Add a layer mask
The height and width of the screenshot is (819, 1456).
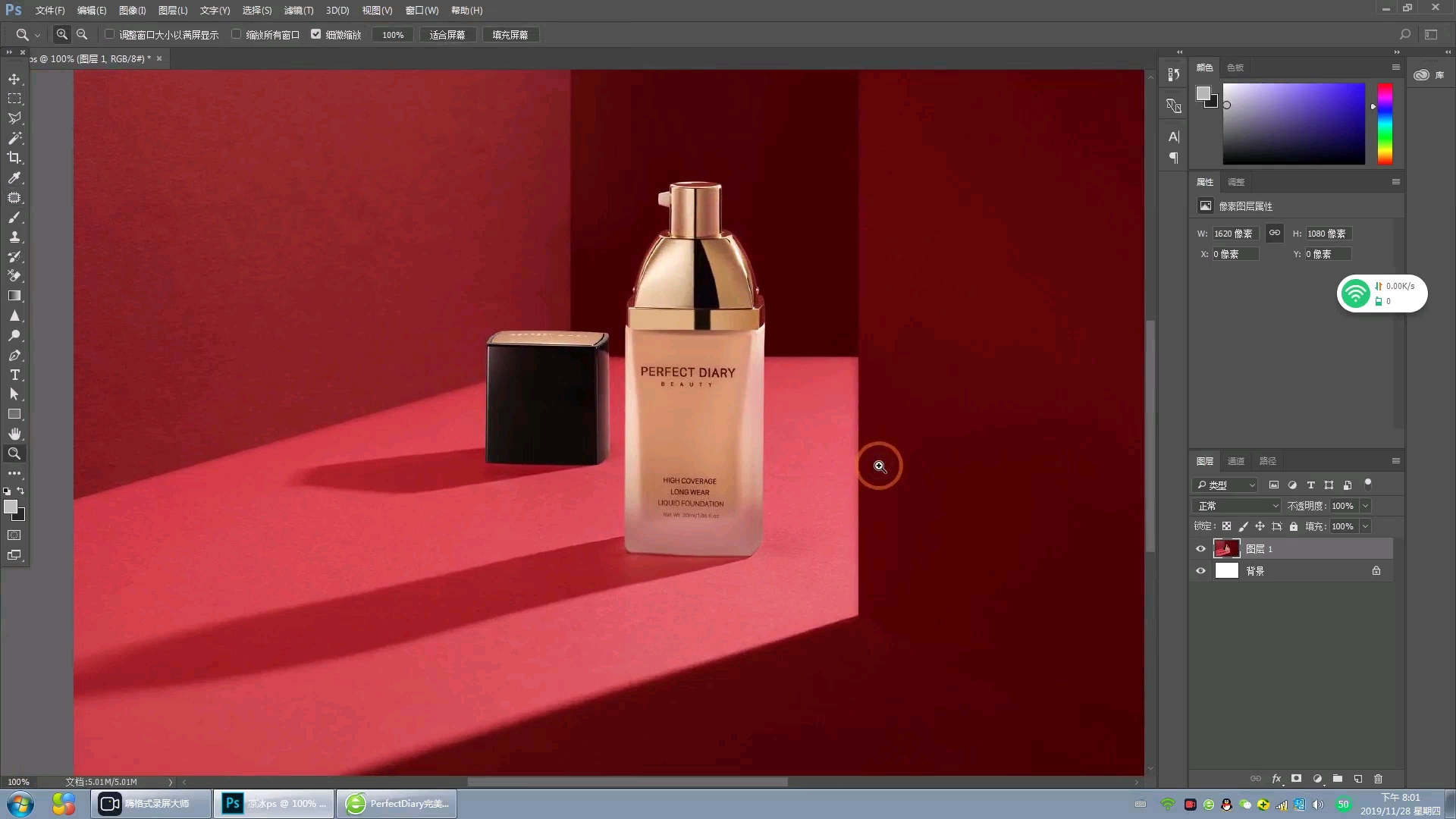(1297, 779)
